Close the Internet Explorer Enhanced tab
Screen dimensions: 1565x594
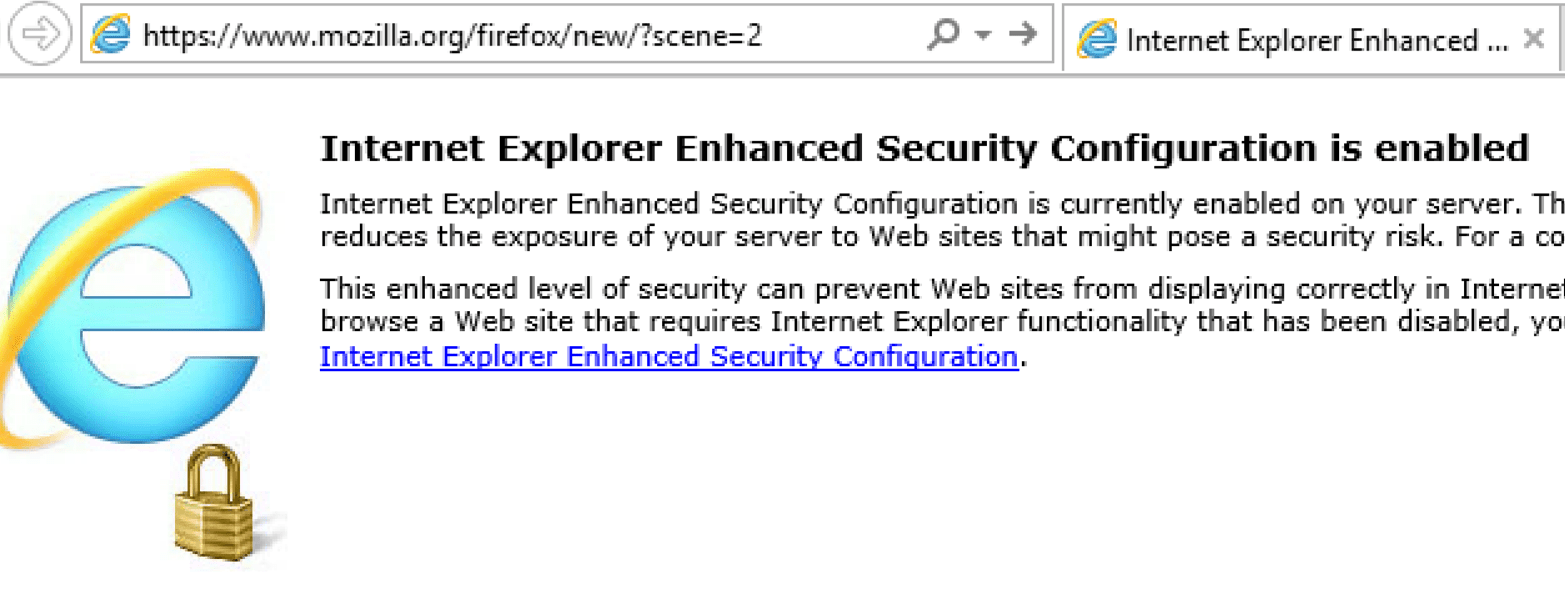point(1534,40)
